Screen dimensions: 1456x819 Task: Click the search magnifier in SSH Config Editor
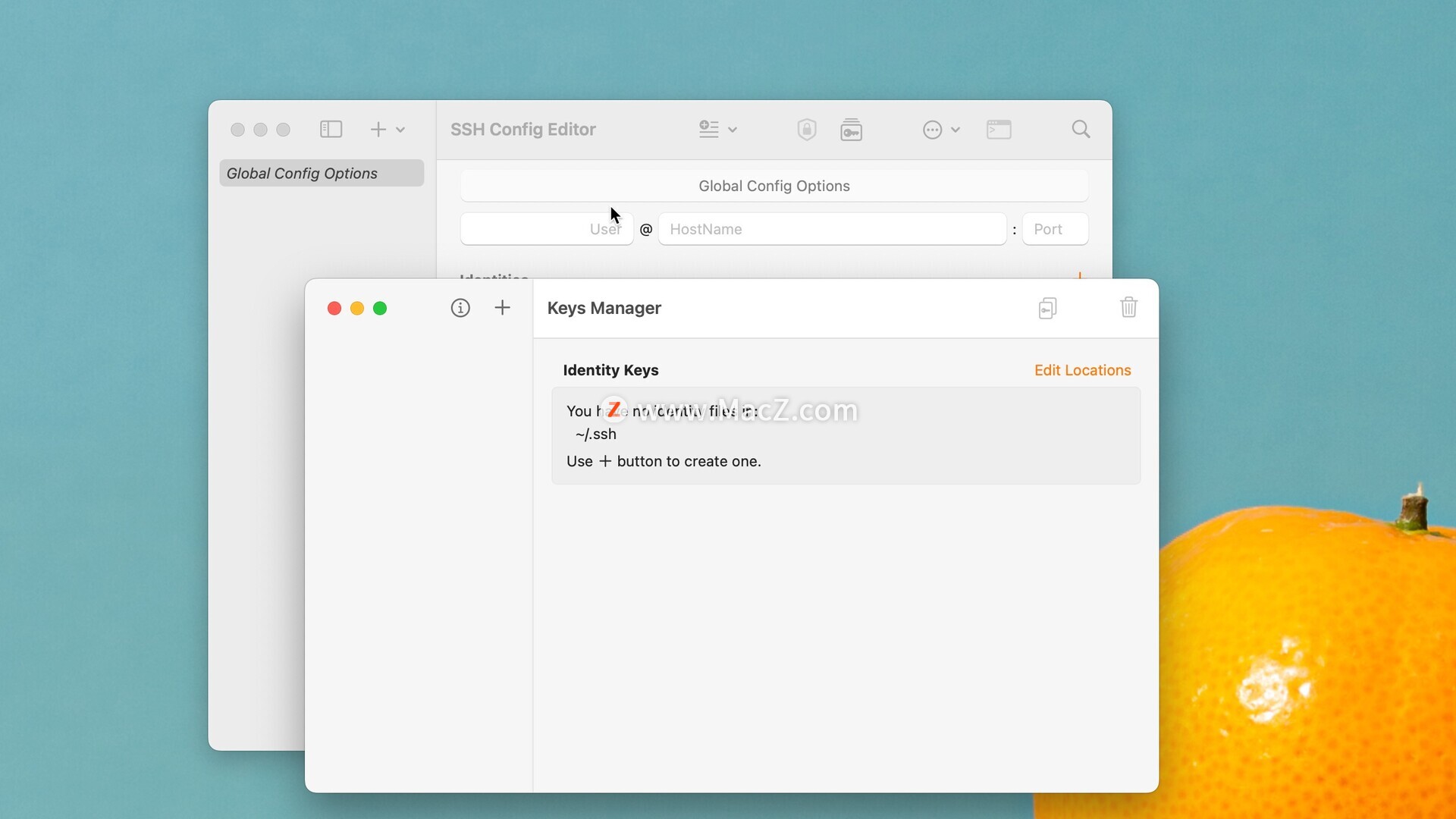[x=1081, y=130]
